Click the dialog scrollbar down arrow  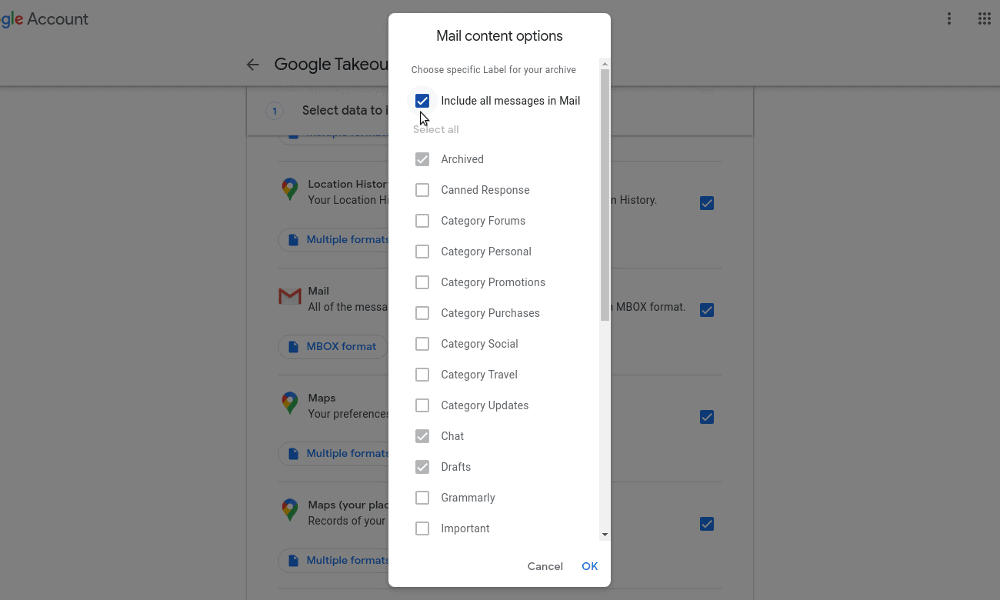(x=605, y=535)
